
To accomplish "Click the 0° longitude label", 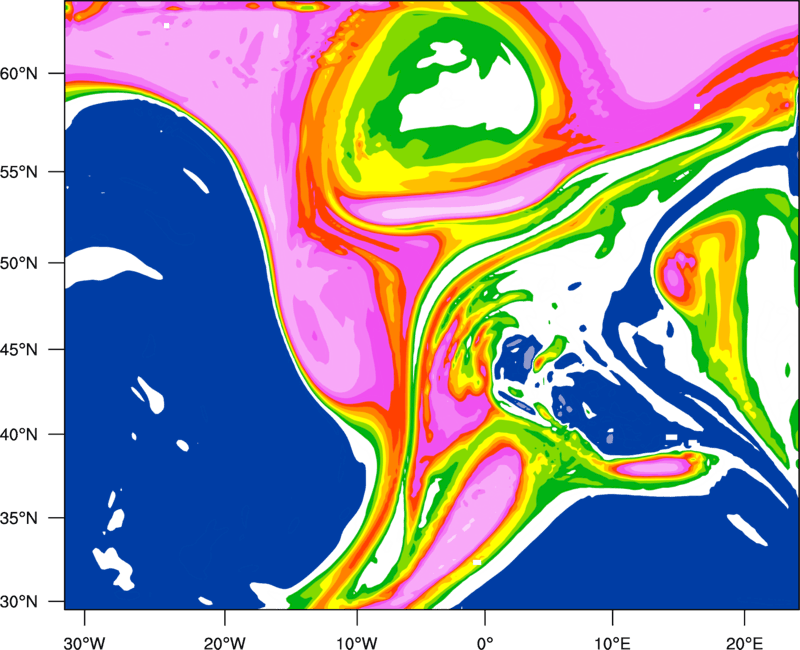I will [x=485, y=643].
